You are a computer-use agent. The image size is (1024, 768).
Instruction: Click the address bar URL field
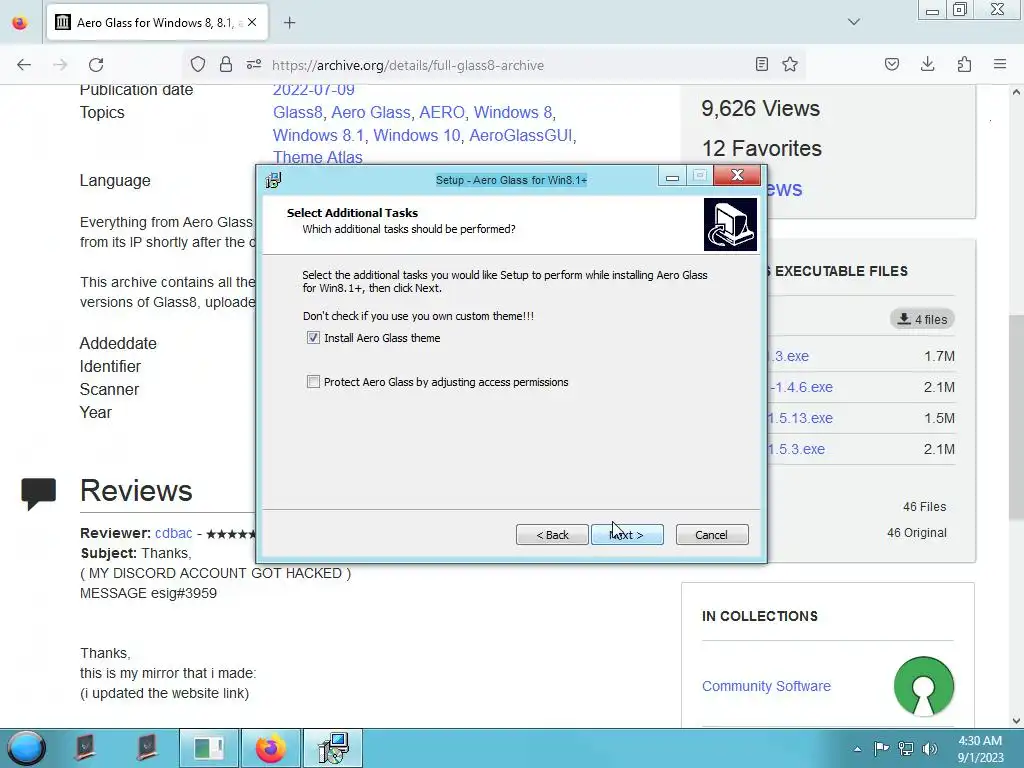(408, 65)
